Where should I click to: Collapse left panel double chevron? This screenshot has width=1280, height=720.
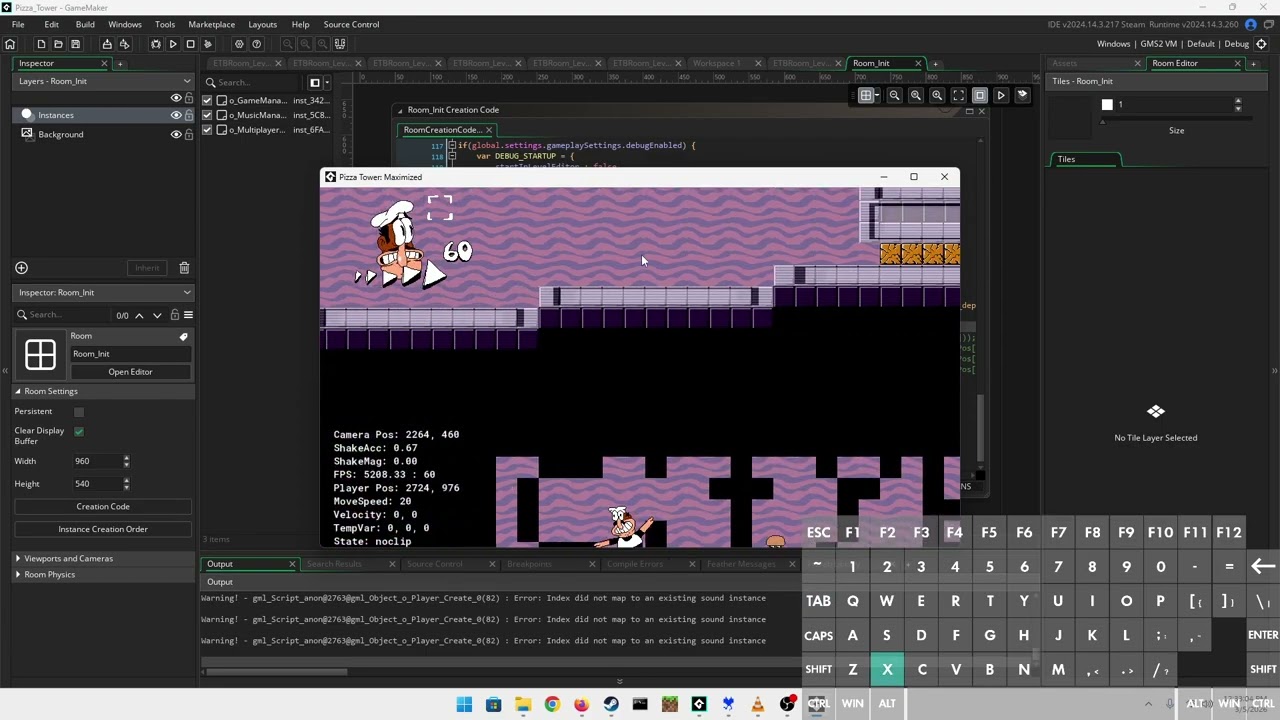pos(5,371)
